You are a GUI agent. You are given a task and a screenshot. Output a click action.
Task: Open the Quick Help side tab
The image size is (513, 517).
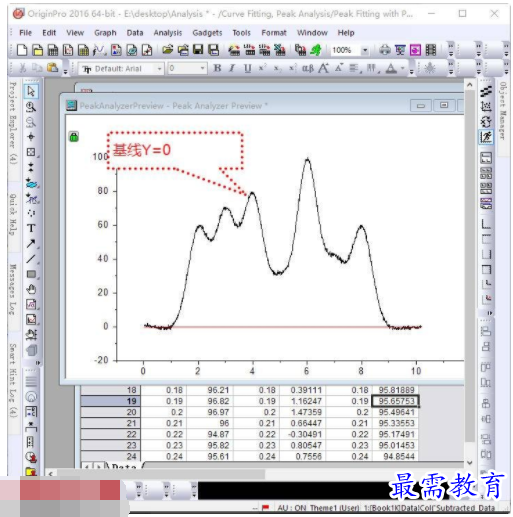(13, 215)
